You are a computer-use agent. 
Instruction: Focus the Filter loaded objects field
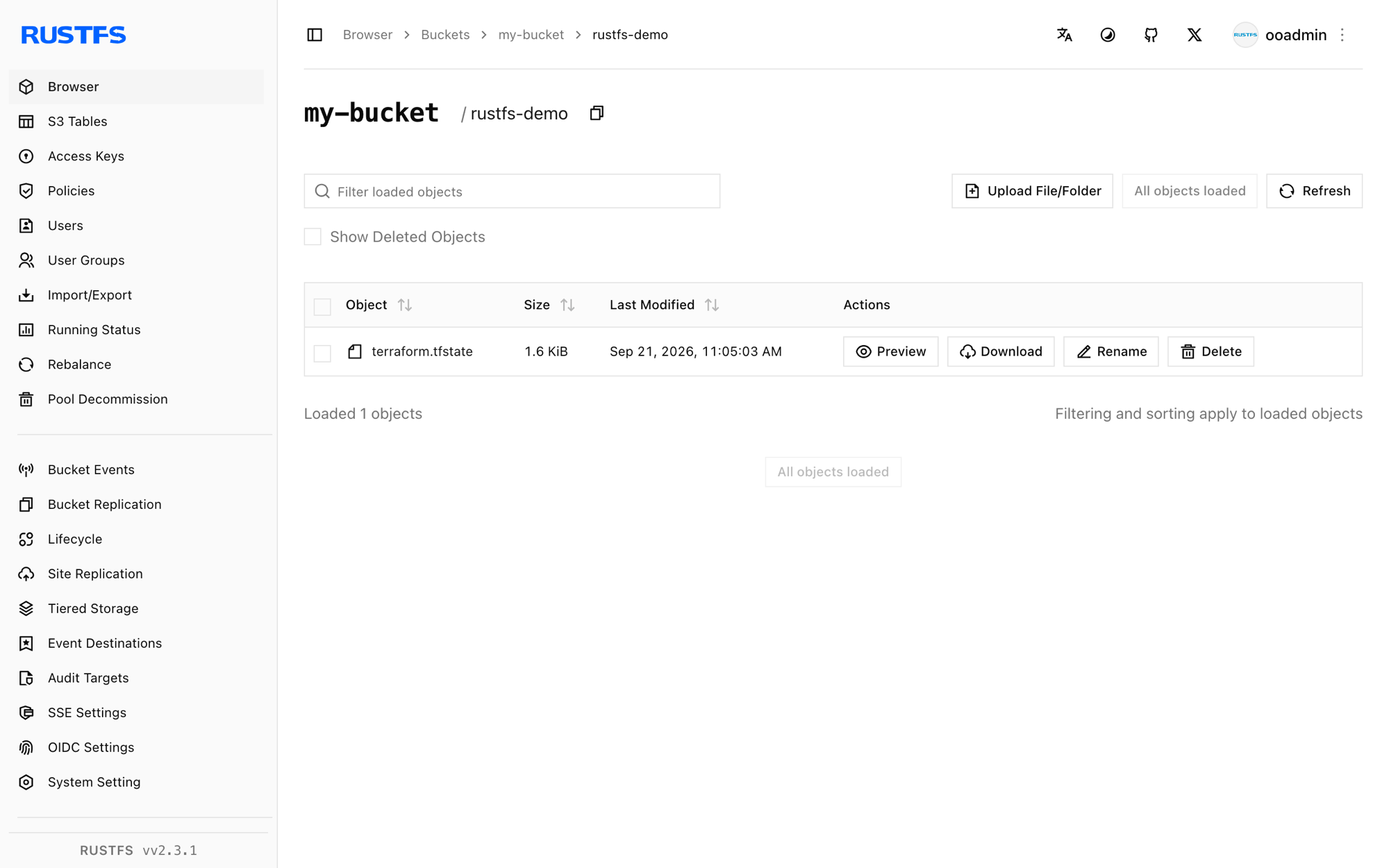point(512,191)
